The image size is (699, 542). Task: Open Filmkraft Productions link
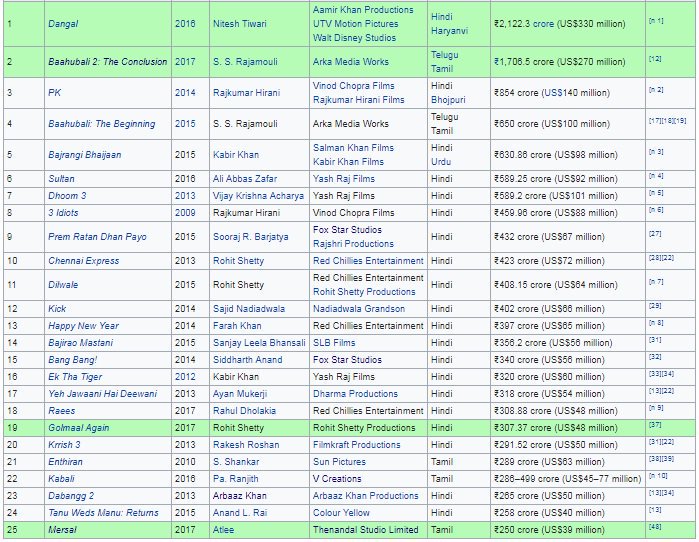click(x=357, y=444)
